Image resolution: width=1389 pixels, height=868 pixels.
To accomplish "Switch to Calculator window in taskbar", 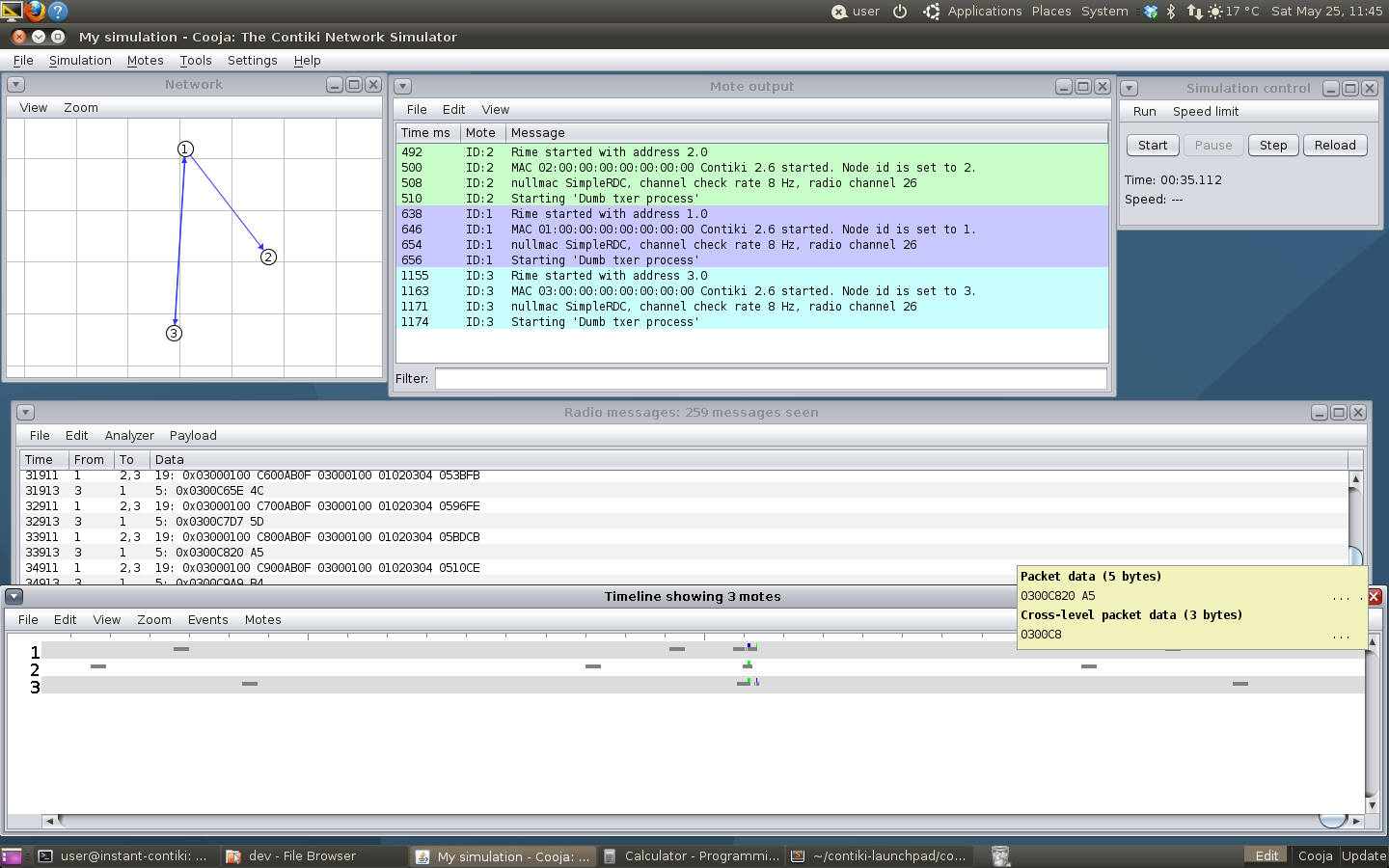I will (x=691, y=856).
